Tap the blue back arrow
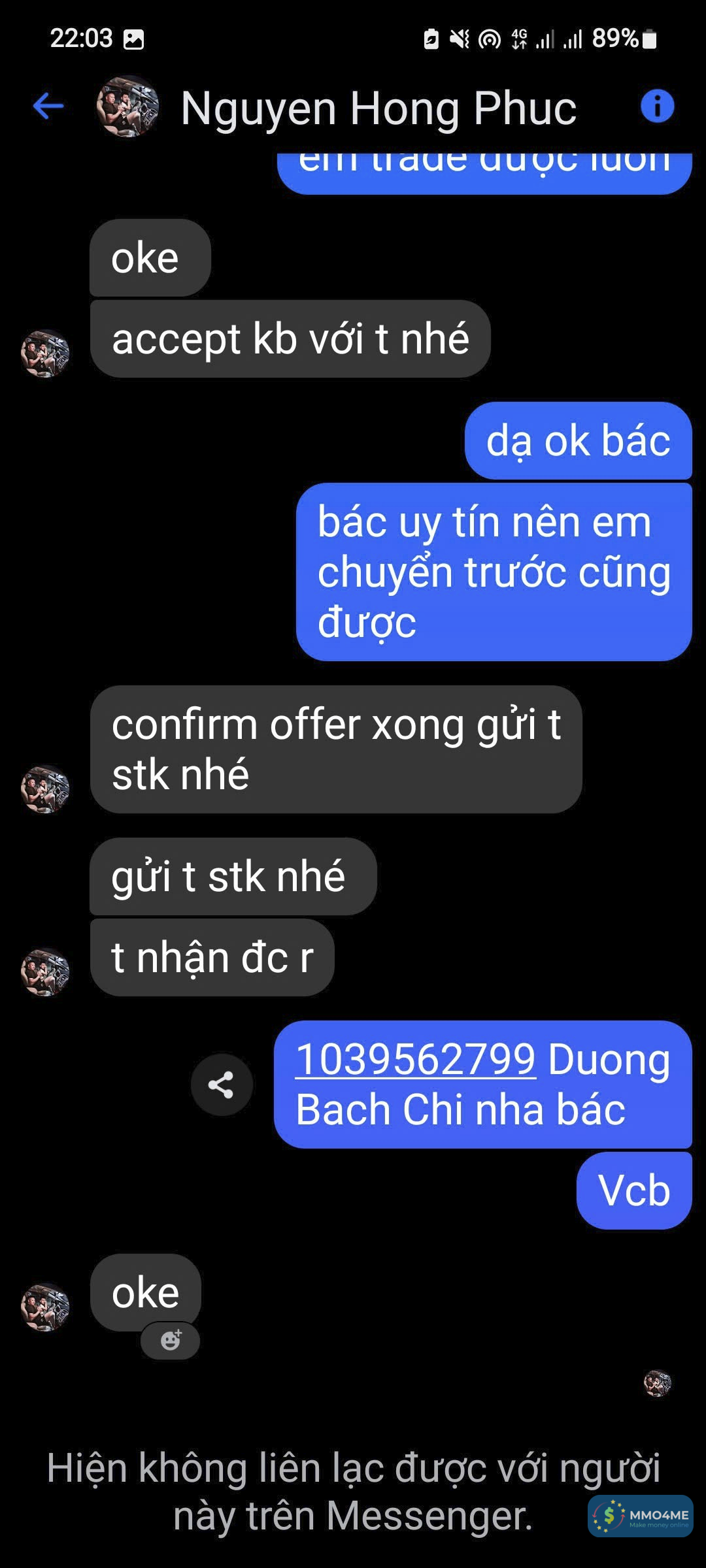This screenshot has width=706, height=1568. coord(48,106)
